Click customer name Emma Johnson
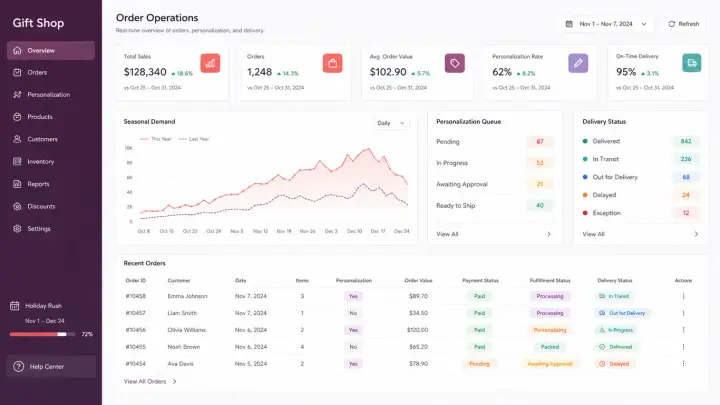 [x=187, y=296]
